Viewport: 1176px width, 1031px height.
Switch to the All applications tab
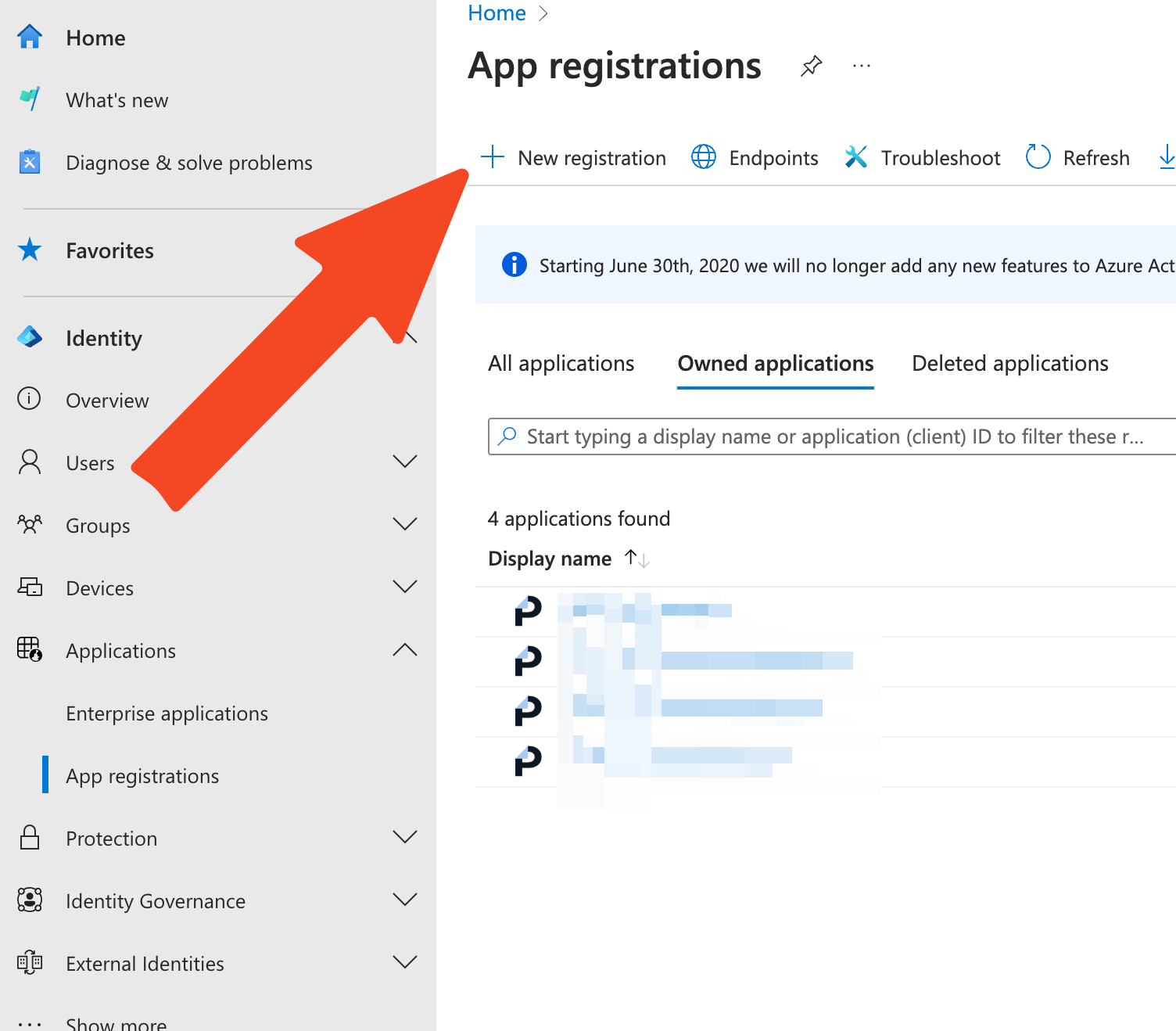[561, 363]
